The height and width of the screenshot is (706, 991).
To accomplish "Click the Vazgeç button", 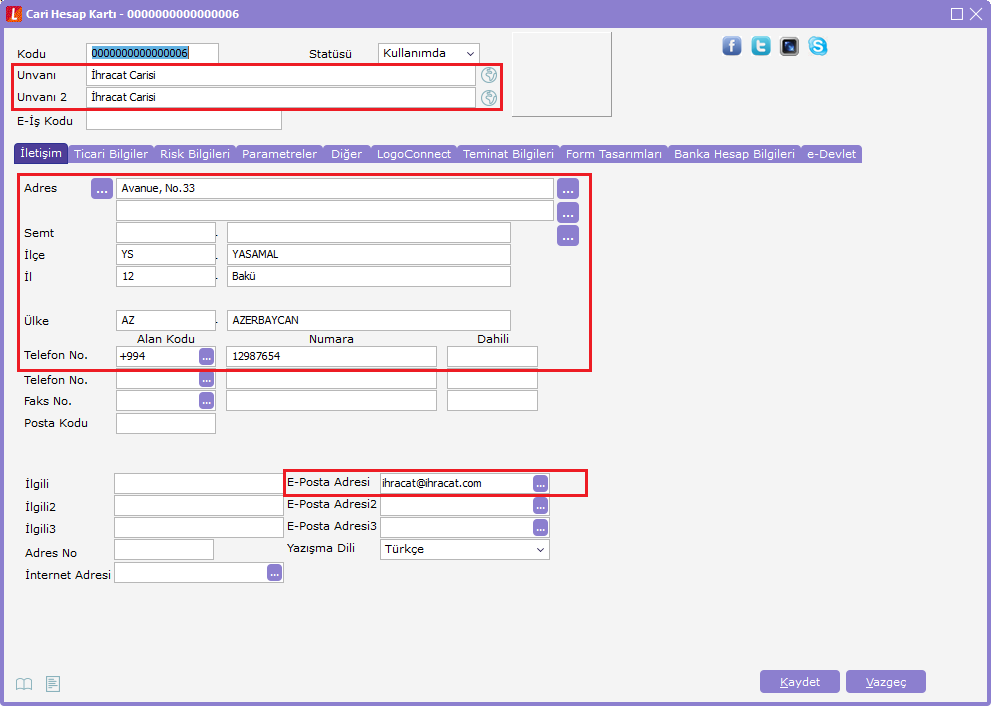I will click(x=885, y=682).
